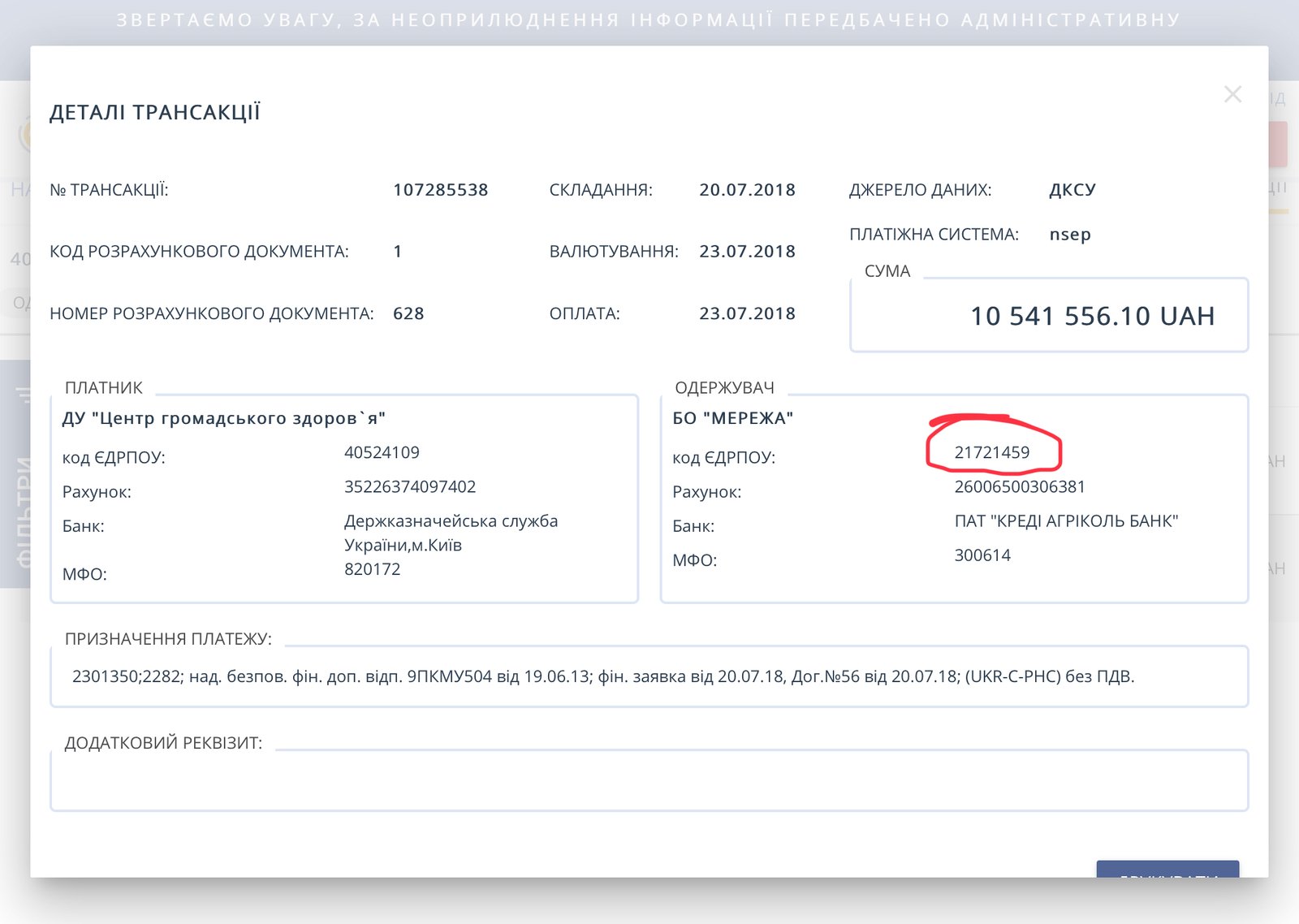Click the document number 628
The image size is (1299, 924).
coord(408,313)
